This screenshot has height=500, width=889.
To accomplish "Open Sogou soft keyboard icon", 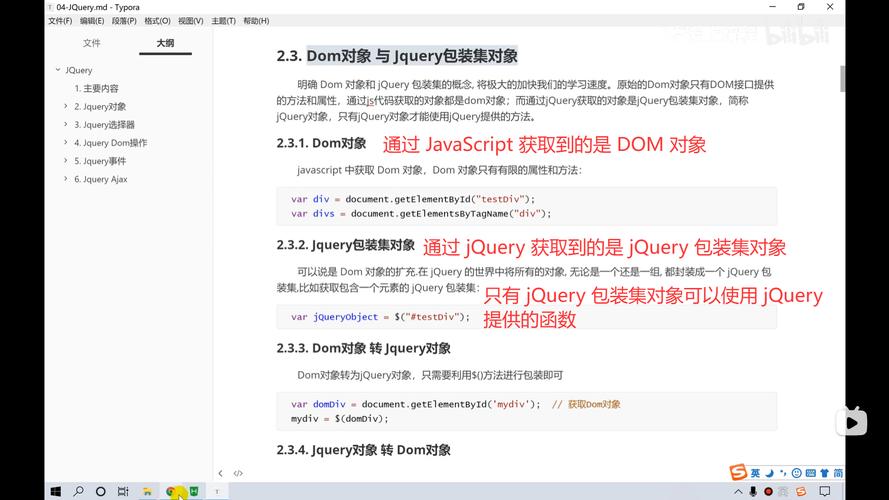I will [810, 473].
